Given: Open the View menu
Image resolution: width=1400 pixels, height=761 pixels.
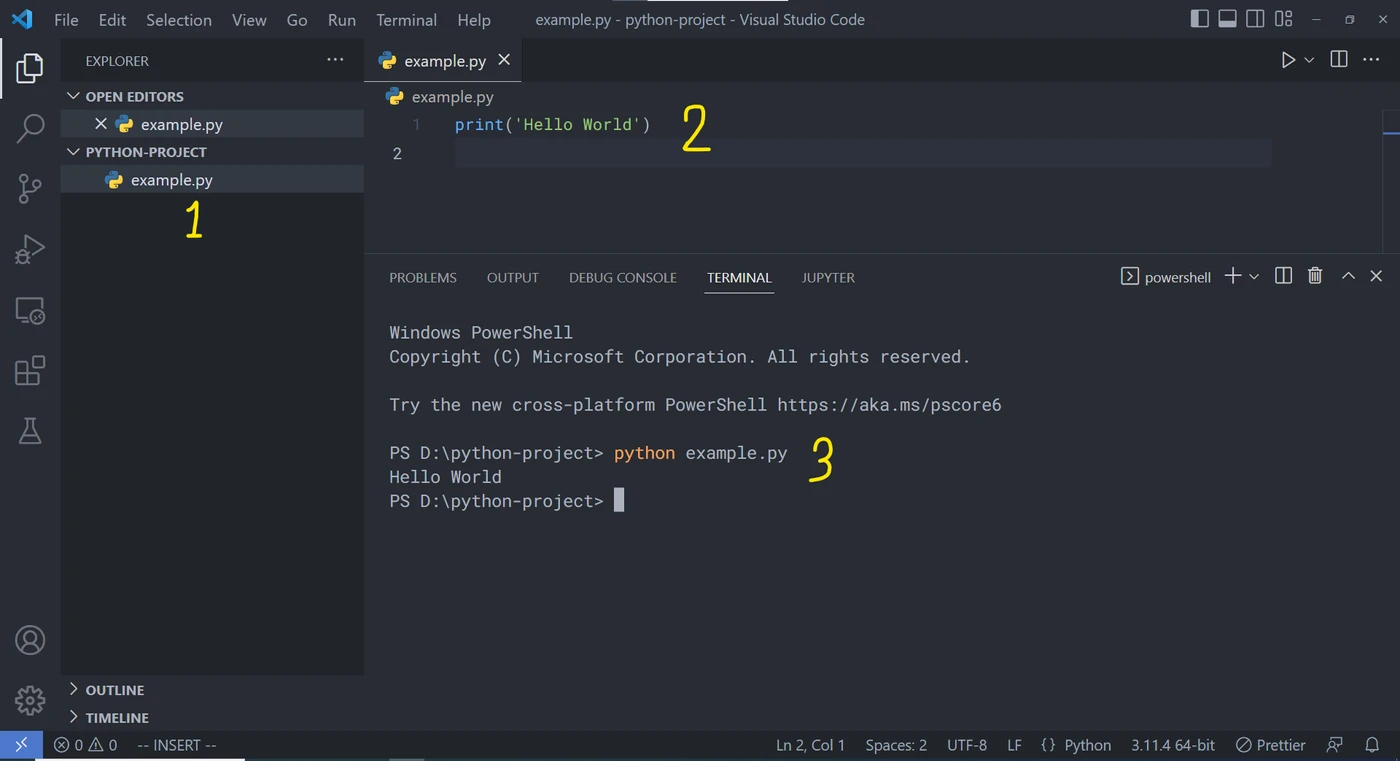Looking at the screenshot, I should click(x=249, y=19).
